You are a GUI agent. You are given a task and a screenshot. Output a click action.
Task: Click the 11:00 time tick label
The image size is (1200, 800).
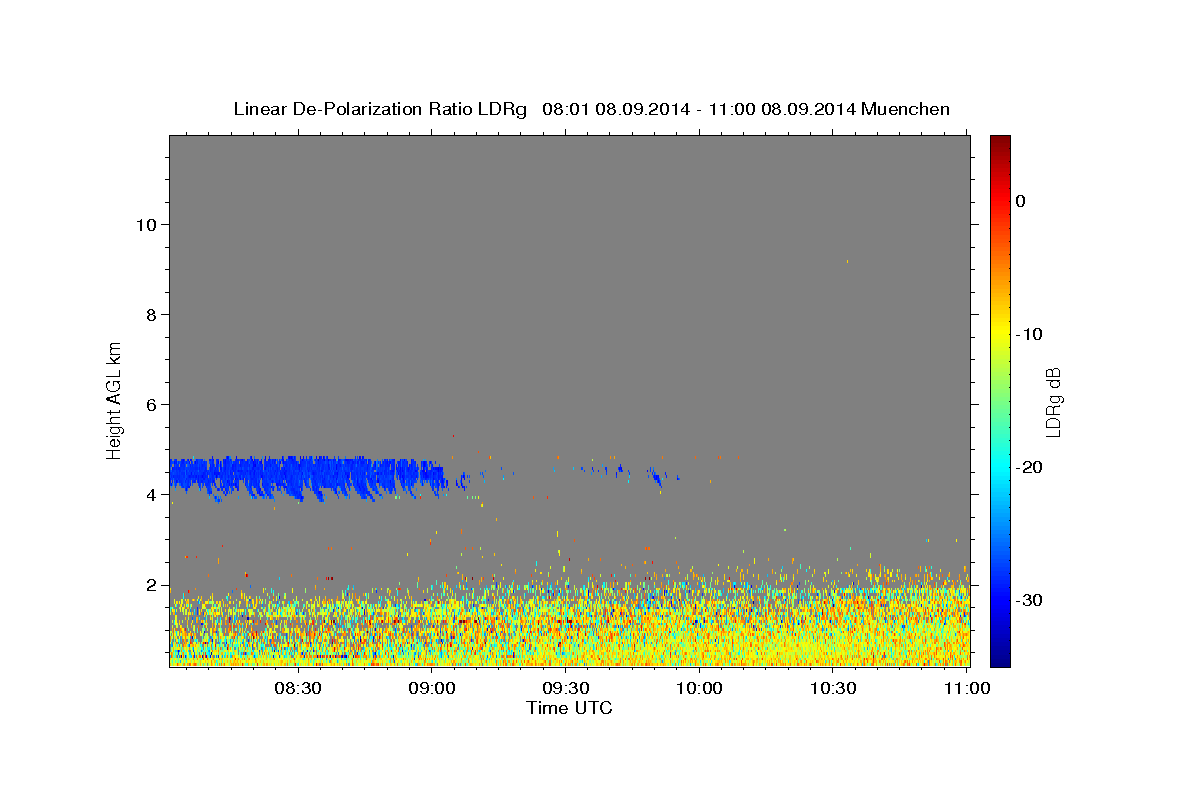pyautogui.click(x=966, y=689)
